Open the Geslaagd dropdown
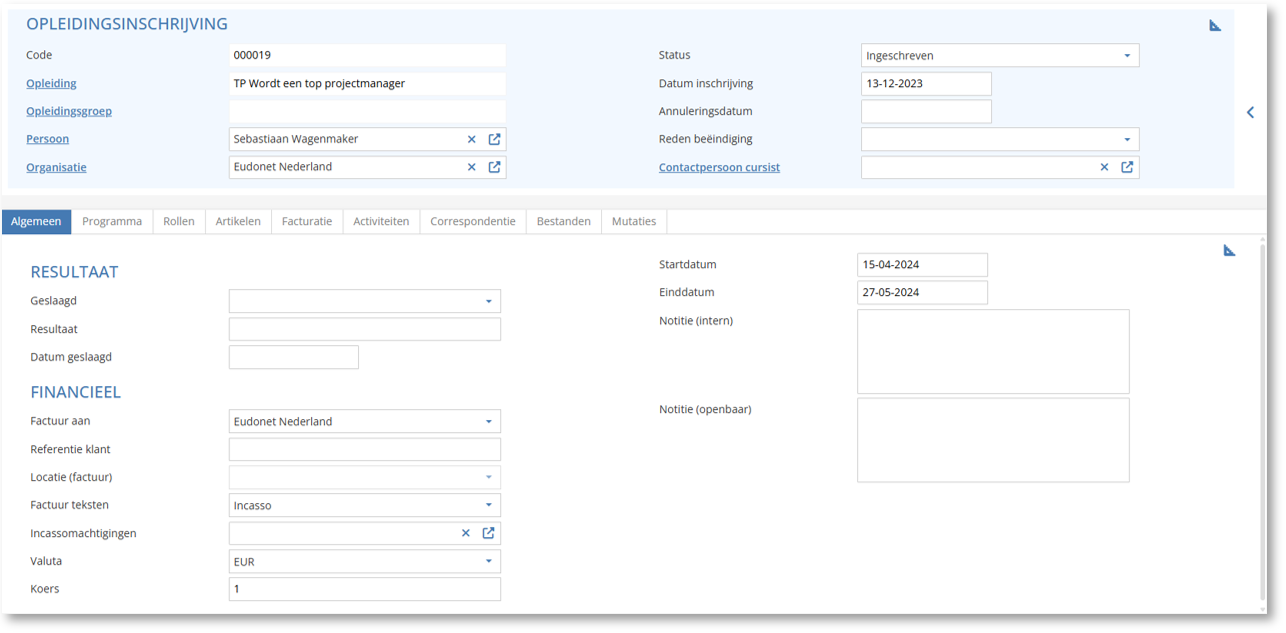This screenshot has width=1286, height=633. (489, 301)
